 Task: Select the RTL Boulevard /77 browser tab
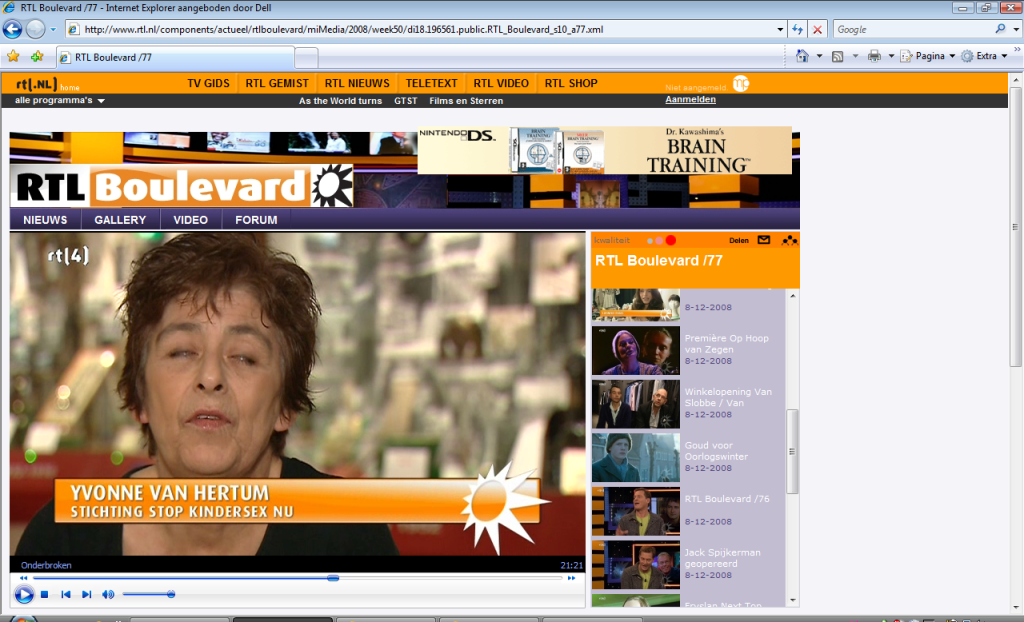coord(175,57)
